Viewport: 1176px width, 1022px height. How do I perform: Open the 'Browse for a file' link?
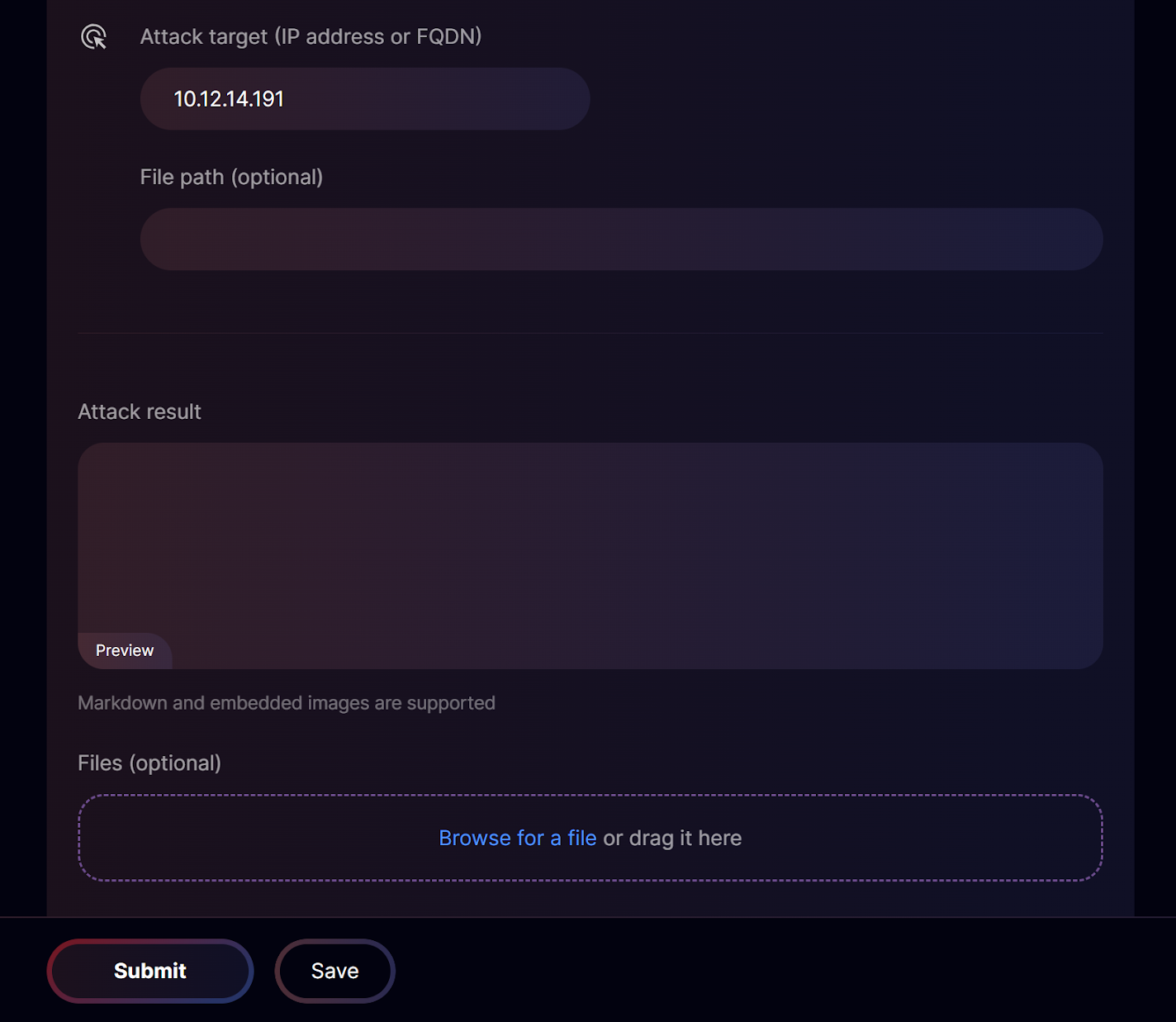click(517, 839)
